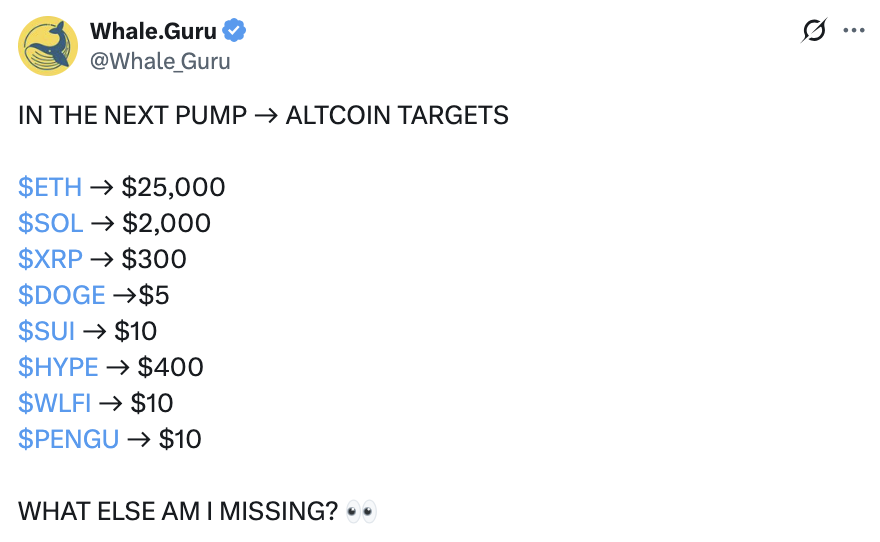The width and height of the screenshot is (880, 542).
Task: Select the $WLFI cashtag link
Action: pos(54,403)
